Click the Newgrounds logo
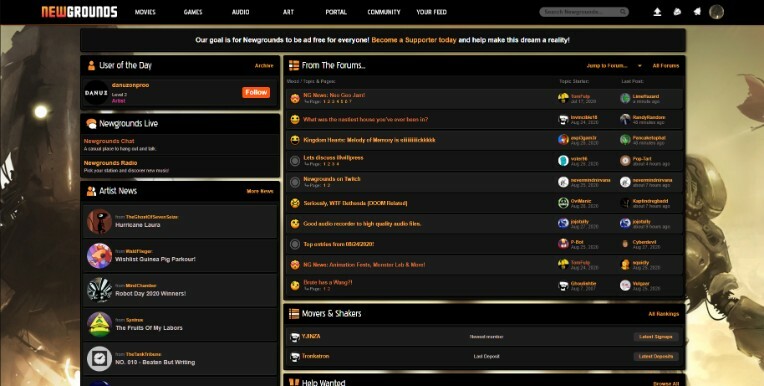The height and width of the screenshot is (386, 764). (79, 12)
